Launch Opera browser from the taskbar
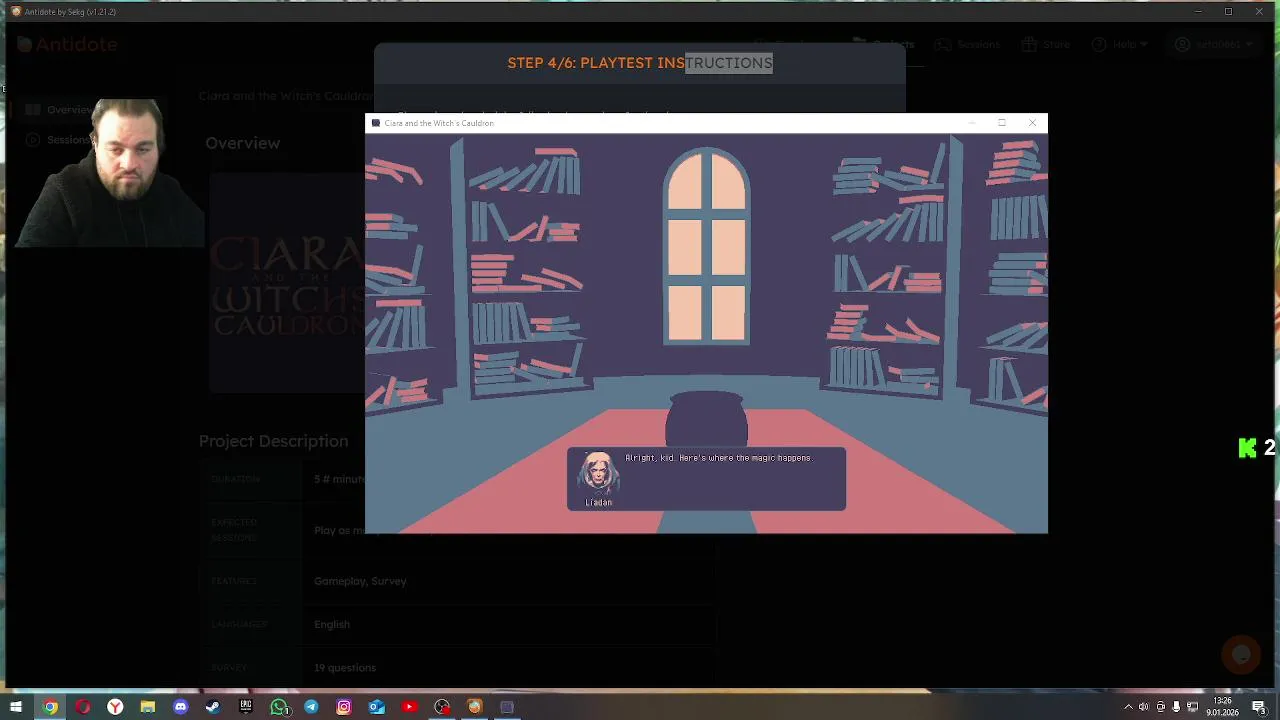The height and width of the screenshot is (720, 1280). tap(83, 707)
